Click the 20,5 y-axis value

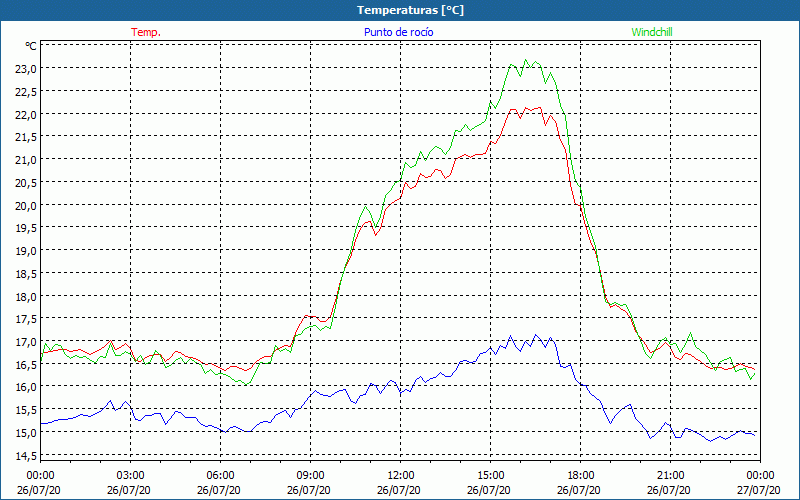tap(26, 182)
